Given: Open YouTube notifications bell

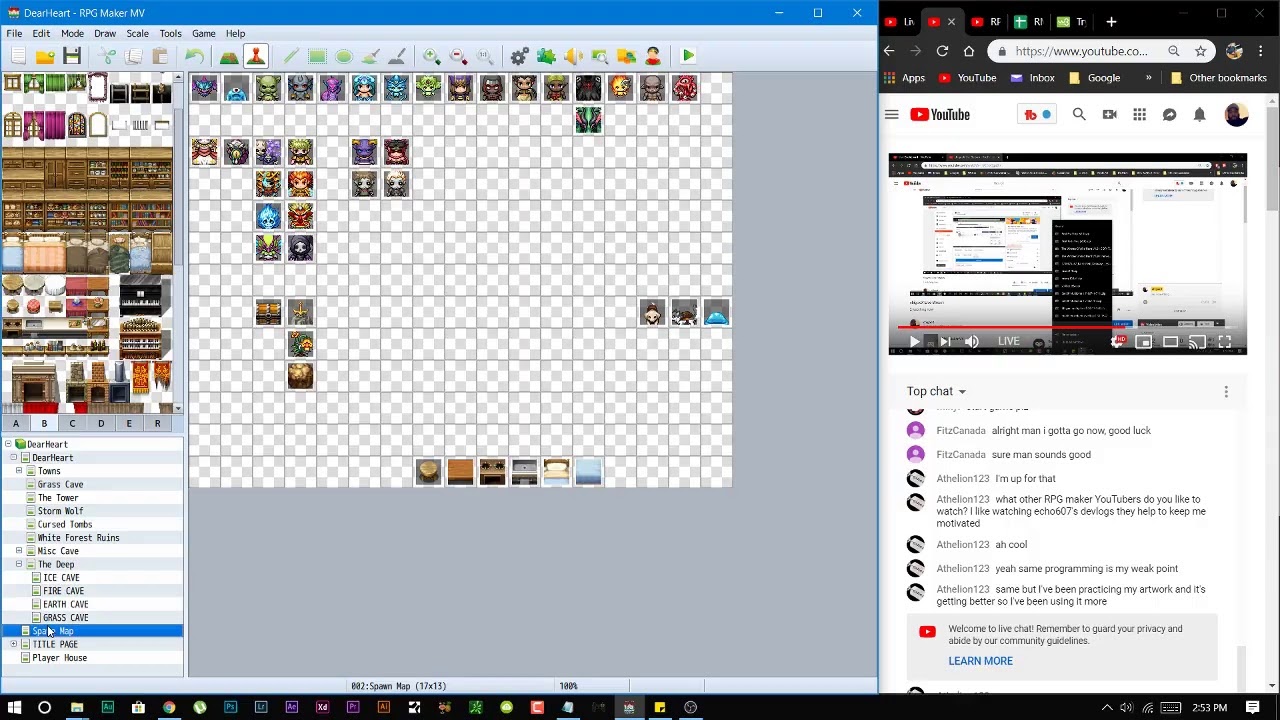Looking at the screenshot, I should coord(1199,115).
